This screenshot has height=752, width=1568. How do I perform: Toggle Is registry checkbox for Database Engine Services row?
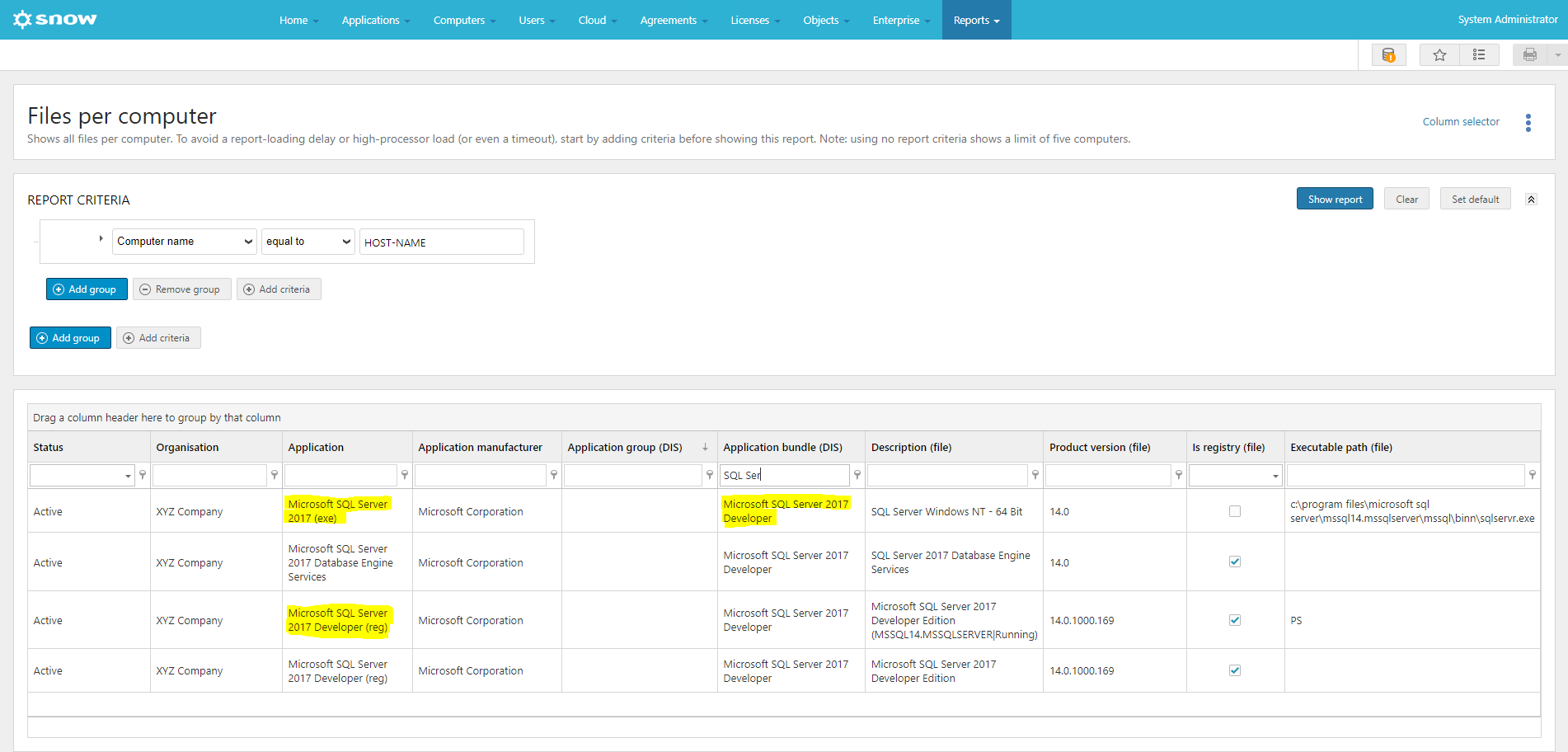click(x=1235, y=562)
